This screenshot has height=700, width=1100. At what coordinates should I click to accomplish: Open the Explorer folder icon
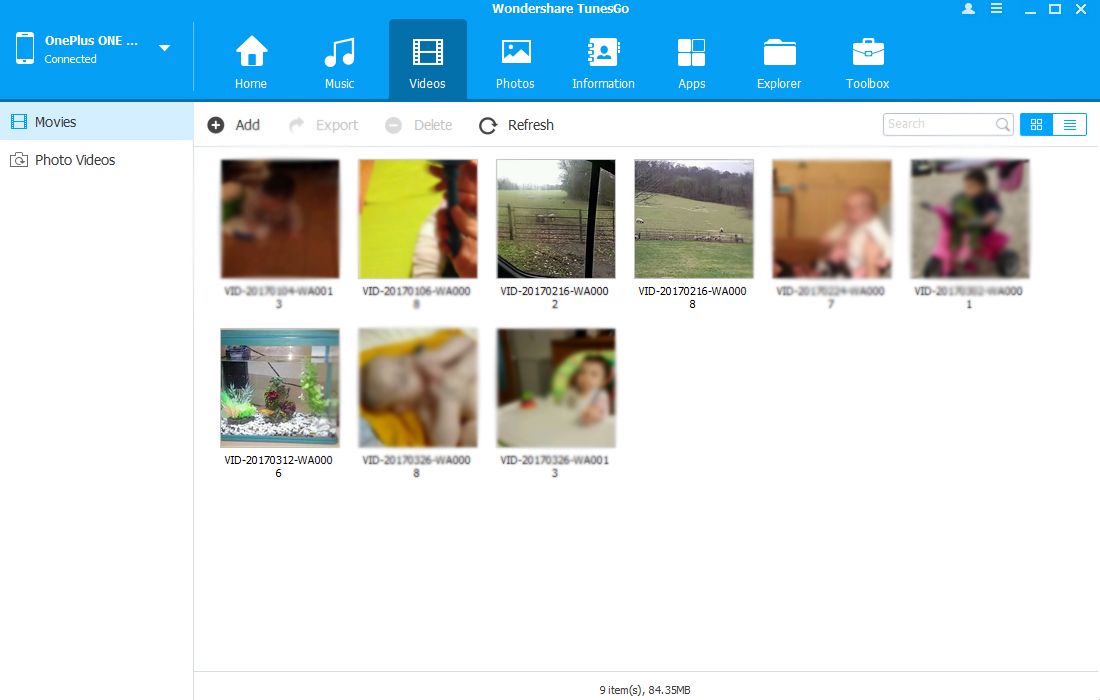tap(779, 53)
